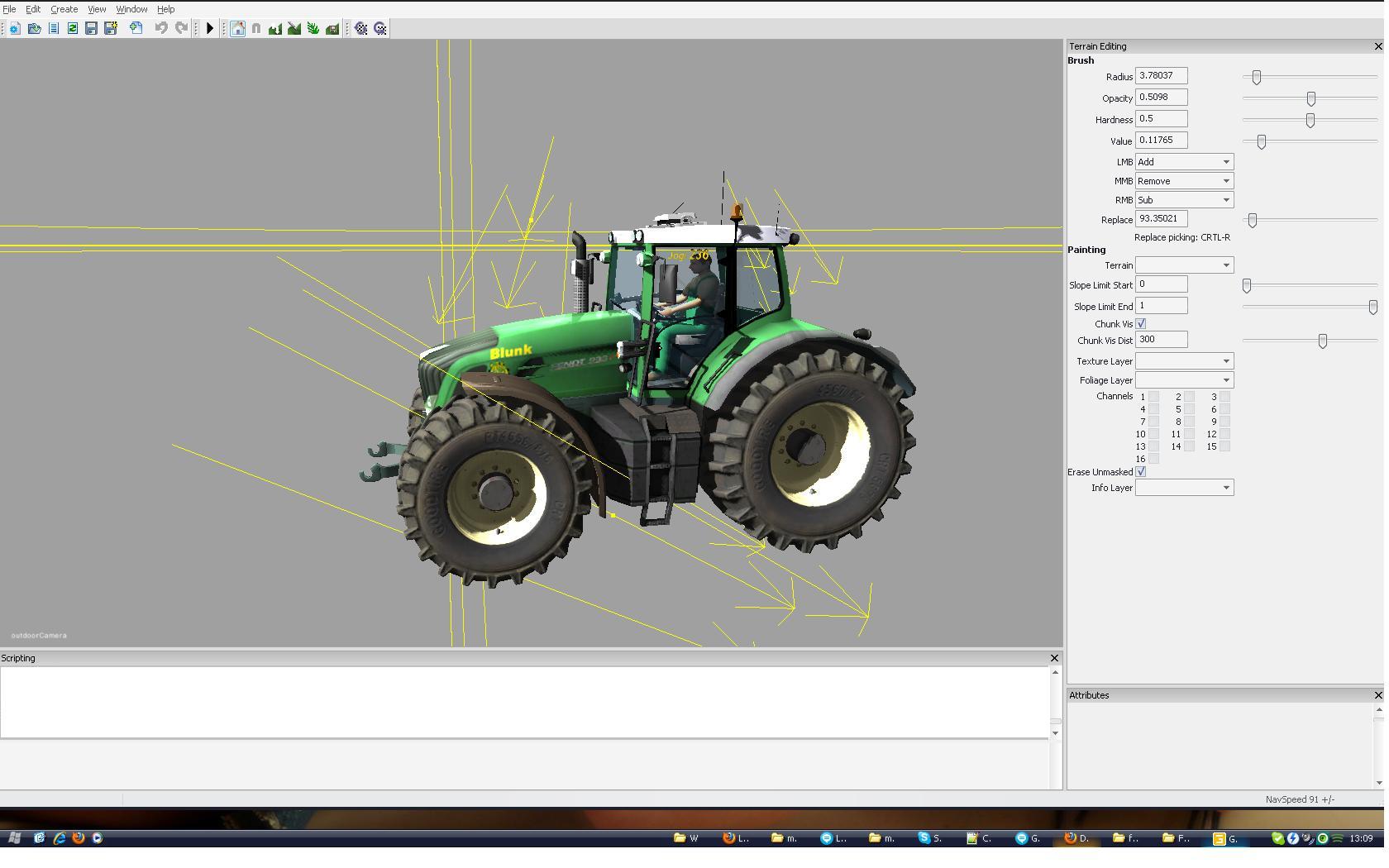1389x868 pixels.
Task: Click the Hardness slider handle
Action: coord(1310,120)
